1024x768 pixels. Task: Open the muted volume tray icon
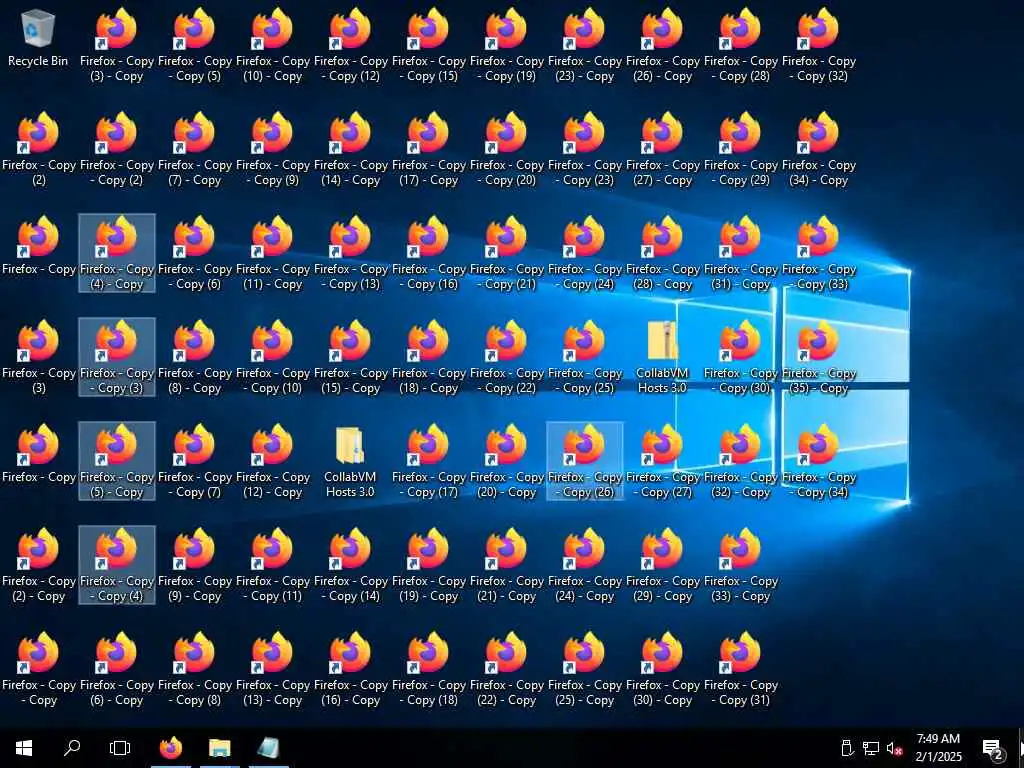point(894,748)
